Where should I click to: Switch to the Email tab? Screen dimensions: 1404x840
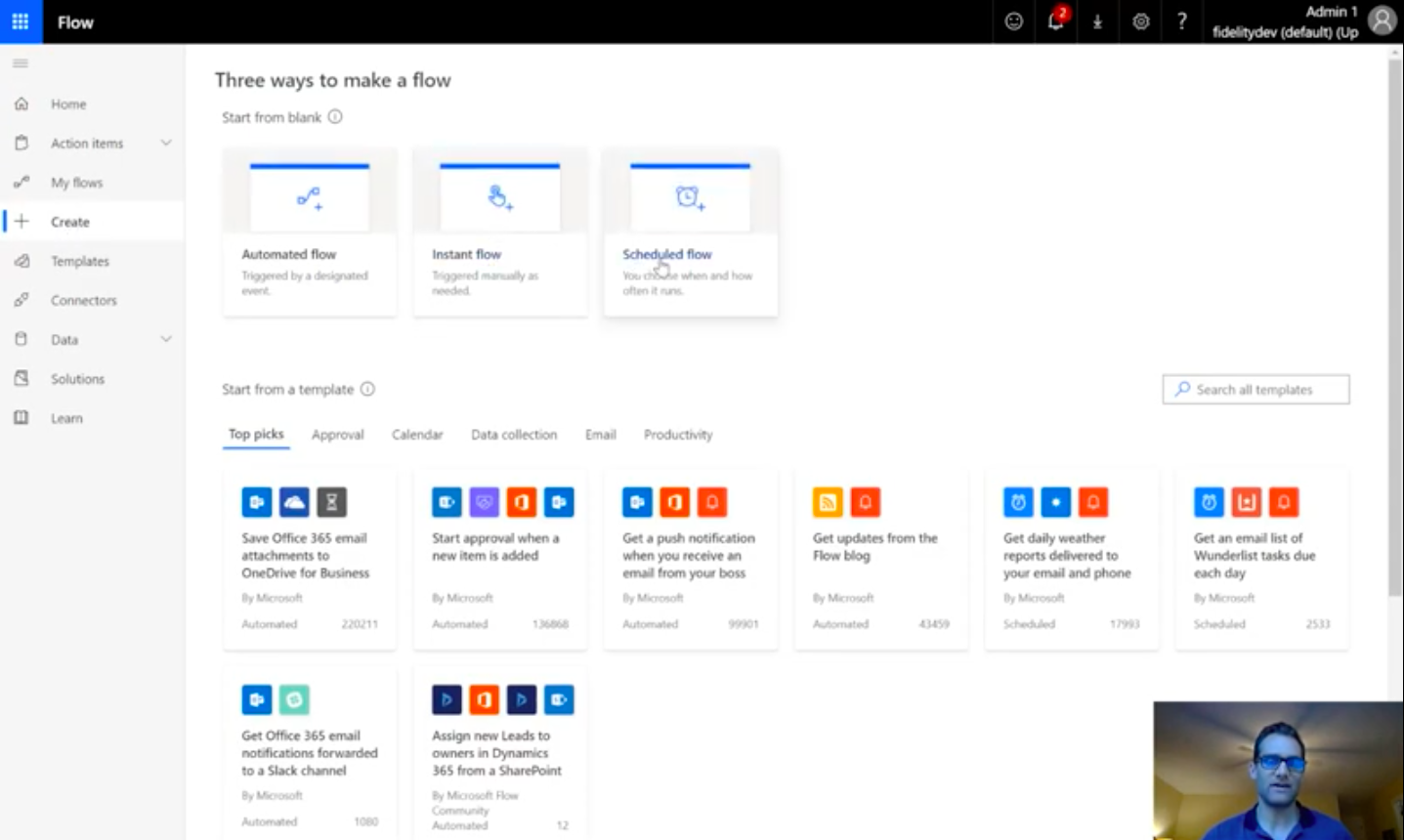[x=601, y=435]
